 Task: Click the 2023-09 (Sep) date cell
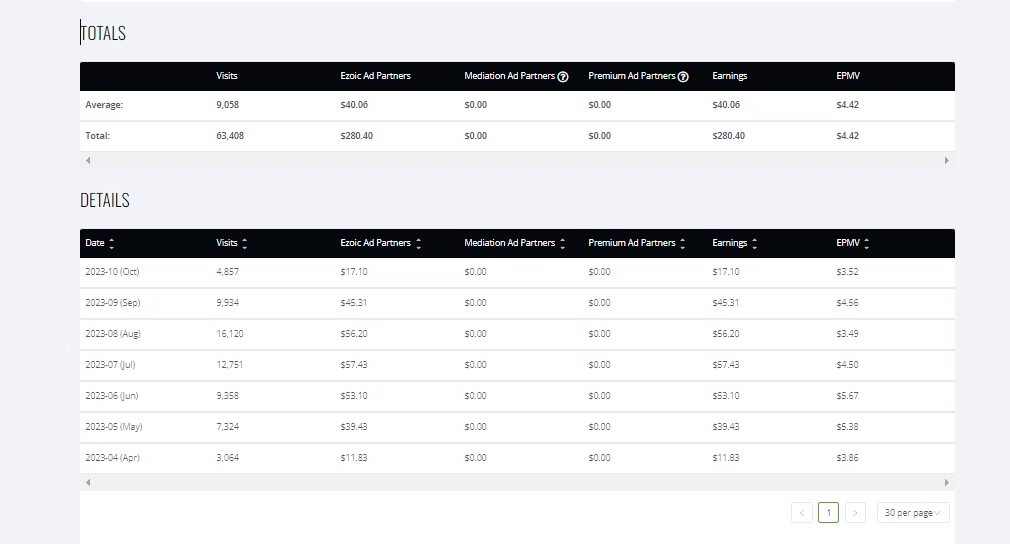pyautogui.click(x=113, y=303)
